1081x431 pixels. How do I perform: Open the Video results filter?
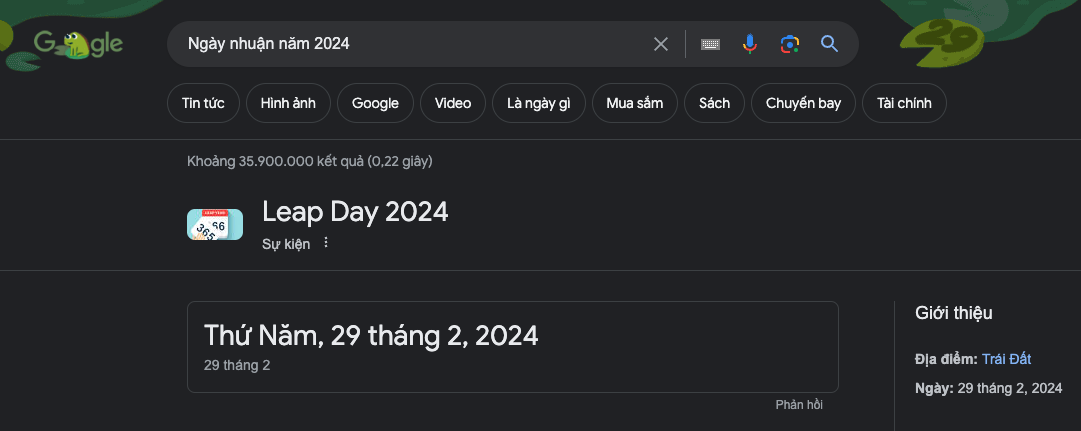(453, 103)
